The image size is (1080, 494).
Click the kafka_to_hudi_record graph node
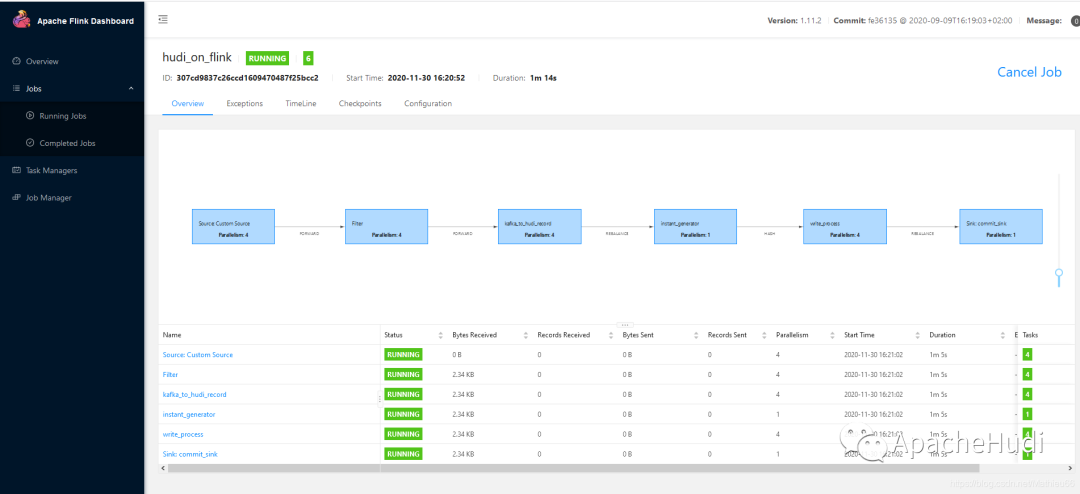pyautogui.click(x=539, y=226)
